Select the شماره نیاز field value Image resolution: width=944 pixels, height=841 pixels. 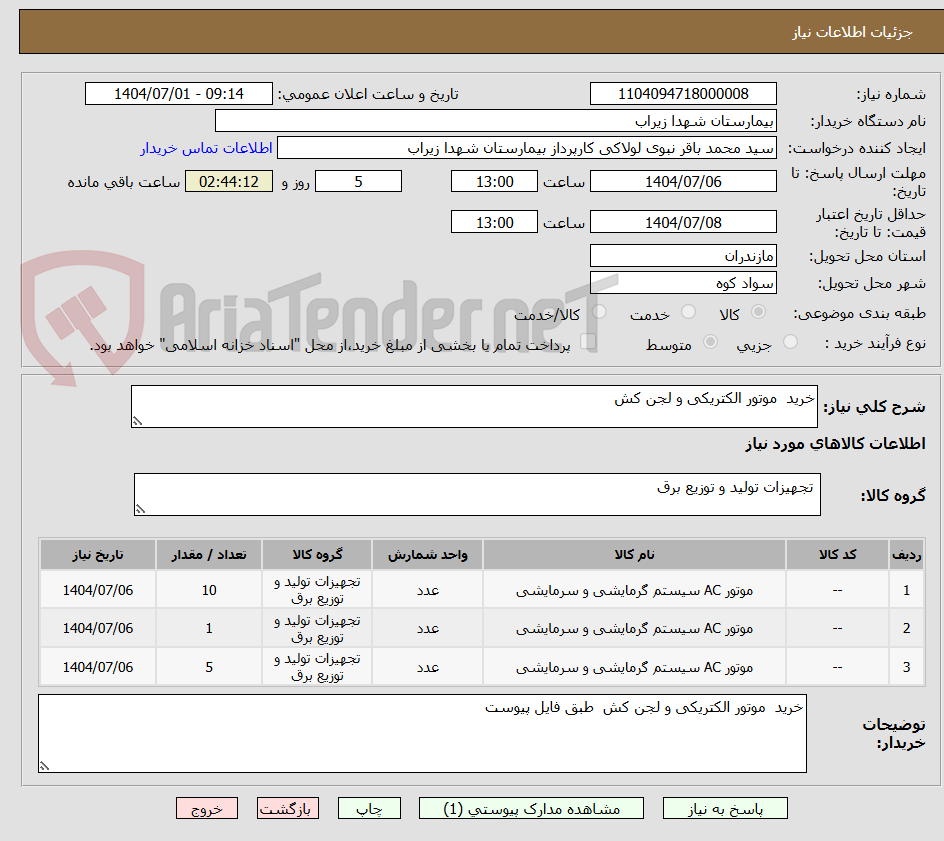[x=683, y=93]
